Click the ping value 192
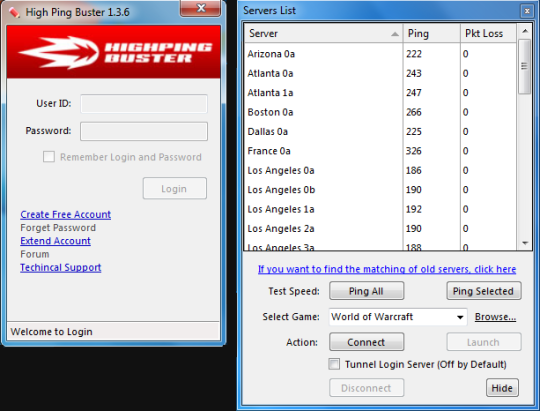 point(414,209)
